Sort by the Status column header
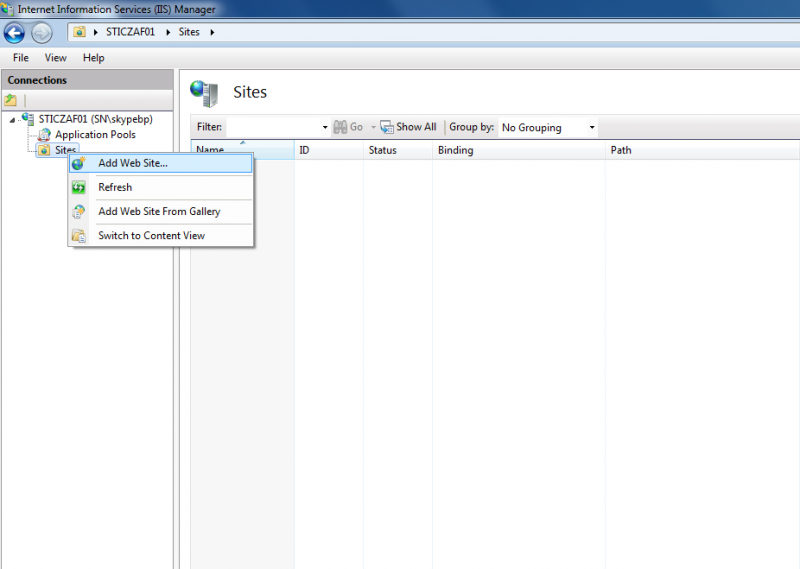This screenshot has width=800, height=569. 398,150
